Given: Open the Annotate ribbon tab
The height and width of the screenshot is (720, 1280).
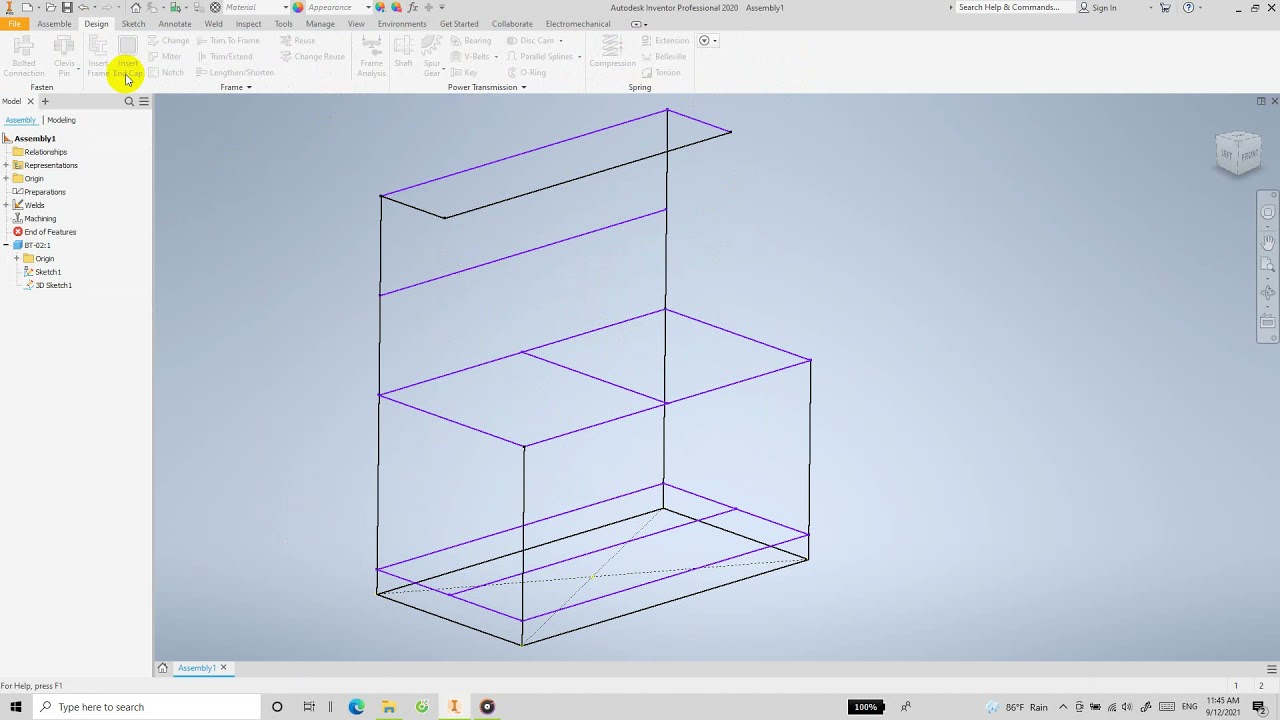Looking at the screenshot, I should tap(175, 24).
